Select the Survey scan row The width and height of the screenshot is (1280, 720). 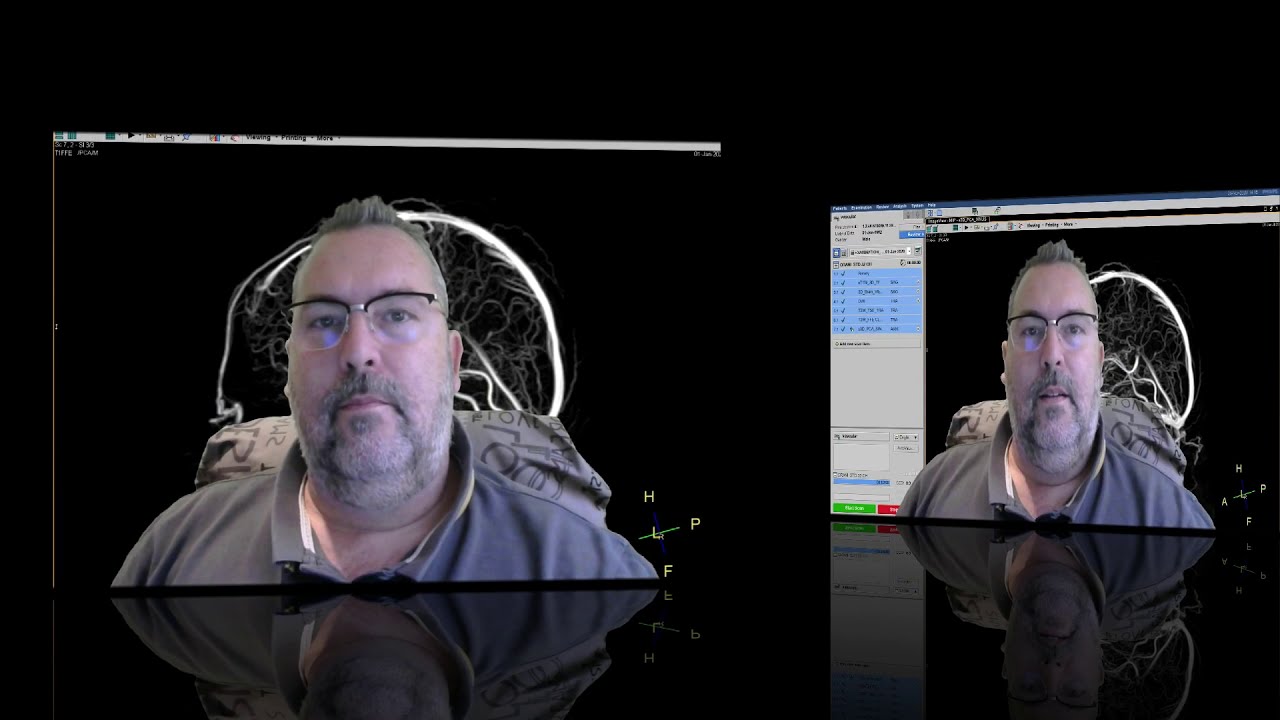coord(877,273)
